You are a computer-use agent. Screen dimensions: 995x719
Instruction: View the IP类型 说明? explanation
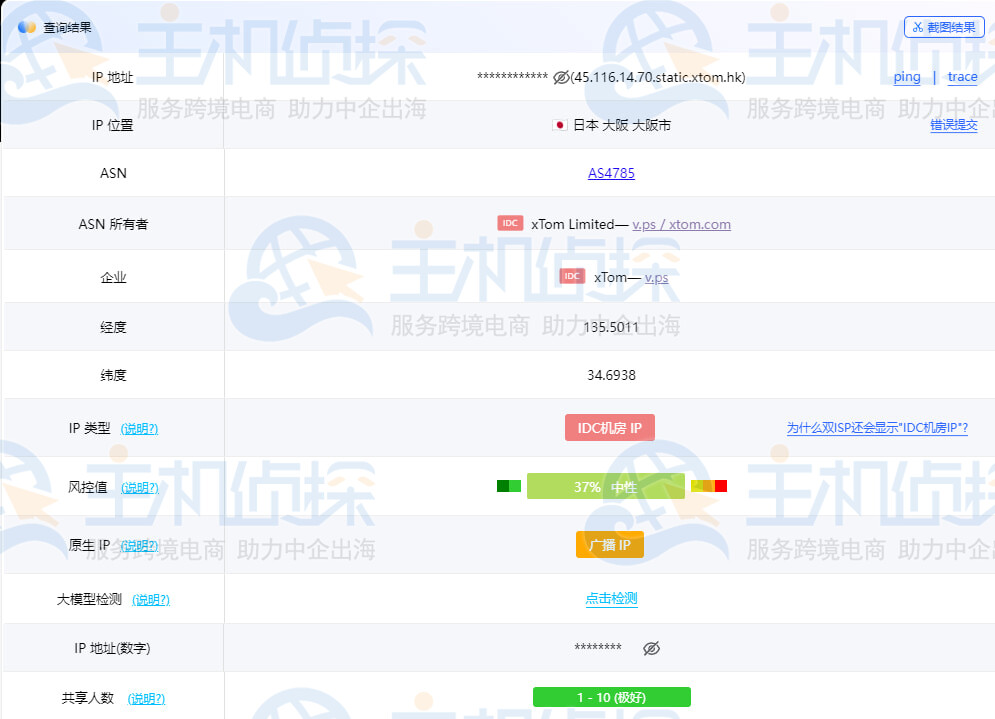tap(139, 428)
